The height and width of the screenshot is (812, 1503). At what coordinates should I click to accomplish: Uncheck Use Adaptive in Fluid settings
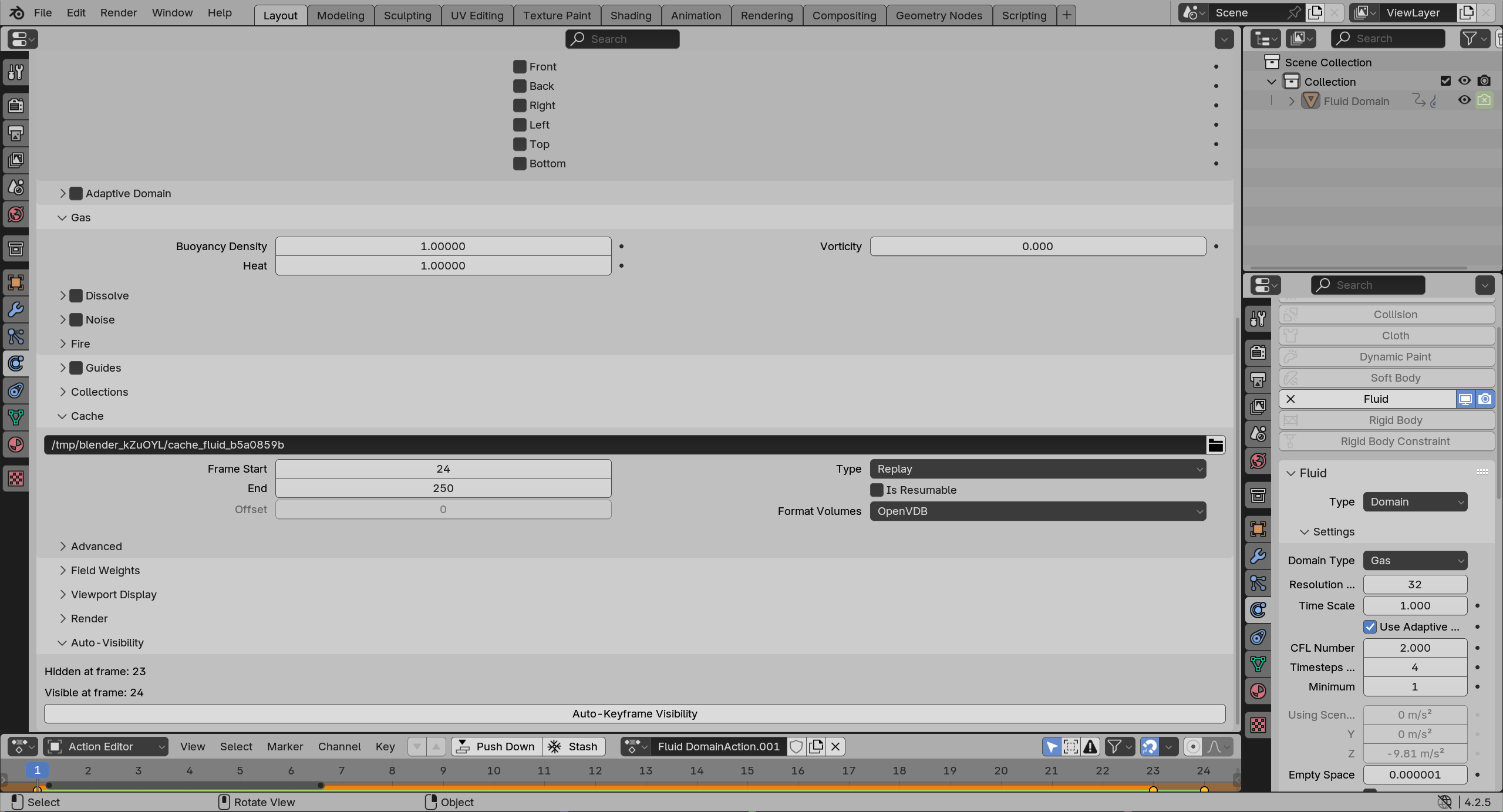pos(1370,626)
